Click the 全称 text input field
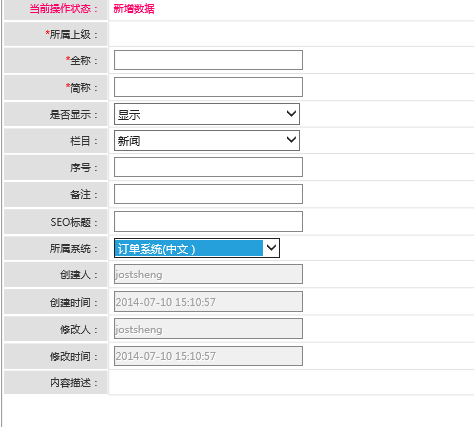 click(x=208, y=60)
